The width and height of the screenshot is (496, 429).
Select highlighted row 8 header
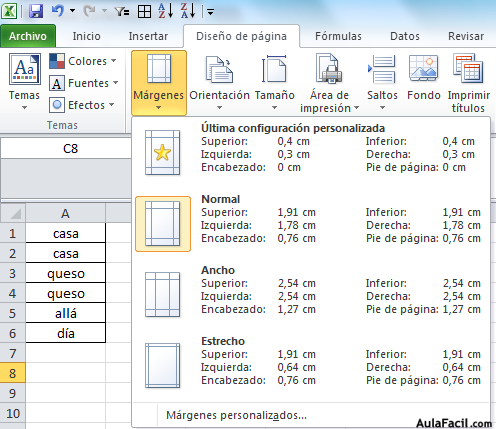(x=13, y=373)
